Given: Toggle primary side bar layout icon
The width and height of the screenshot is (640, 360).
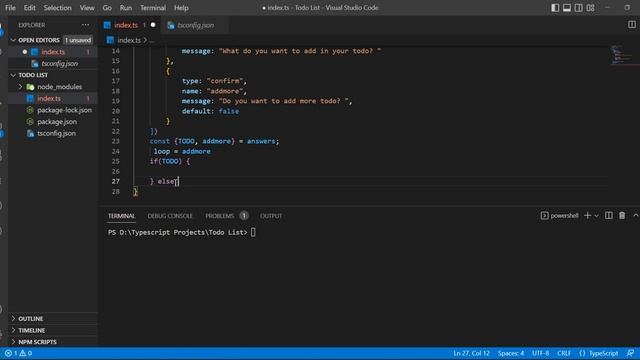Looking at the screenshot, I should [x=555, y=8].
